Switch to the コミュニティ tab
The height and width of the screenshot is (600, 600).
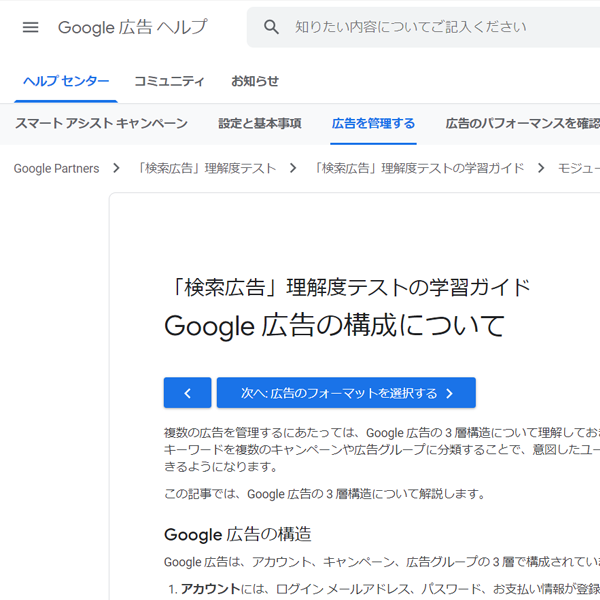point(169,81)
